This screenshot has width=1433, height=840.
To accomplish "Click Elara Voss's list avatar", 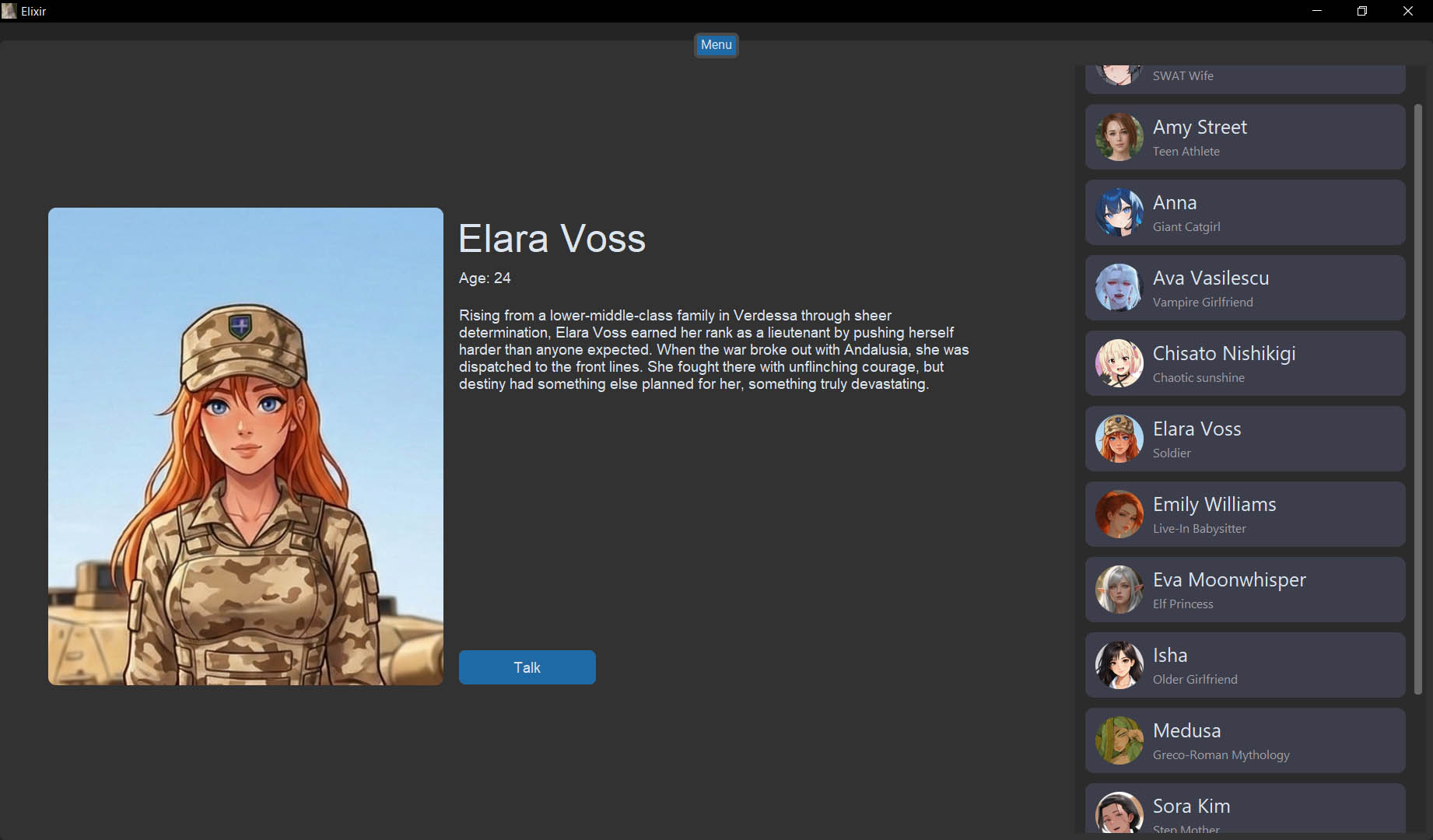I will [x=1119, y=439].
